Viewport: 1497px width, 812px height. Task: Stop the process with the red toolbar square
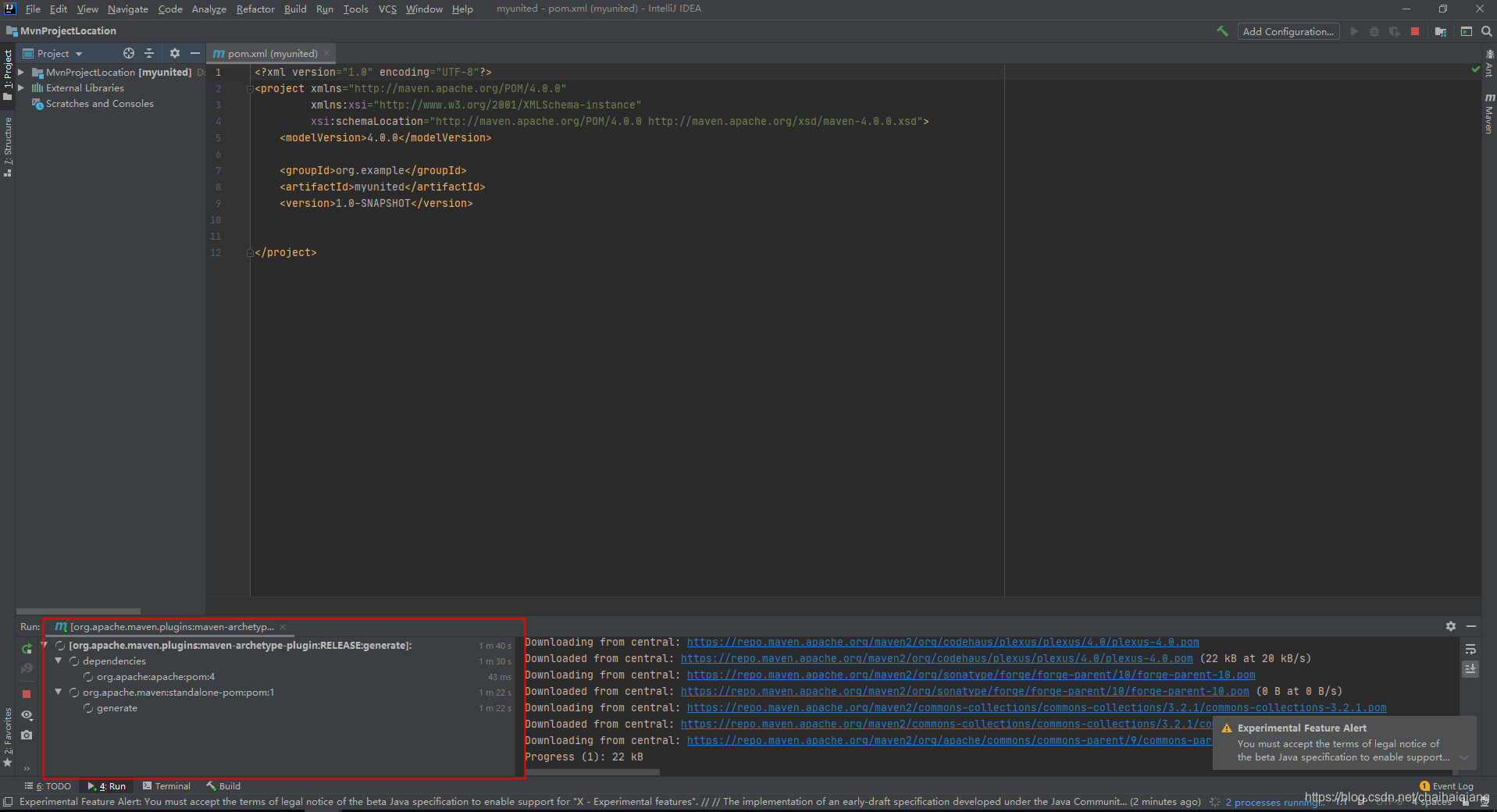click(1415, 31)
